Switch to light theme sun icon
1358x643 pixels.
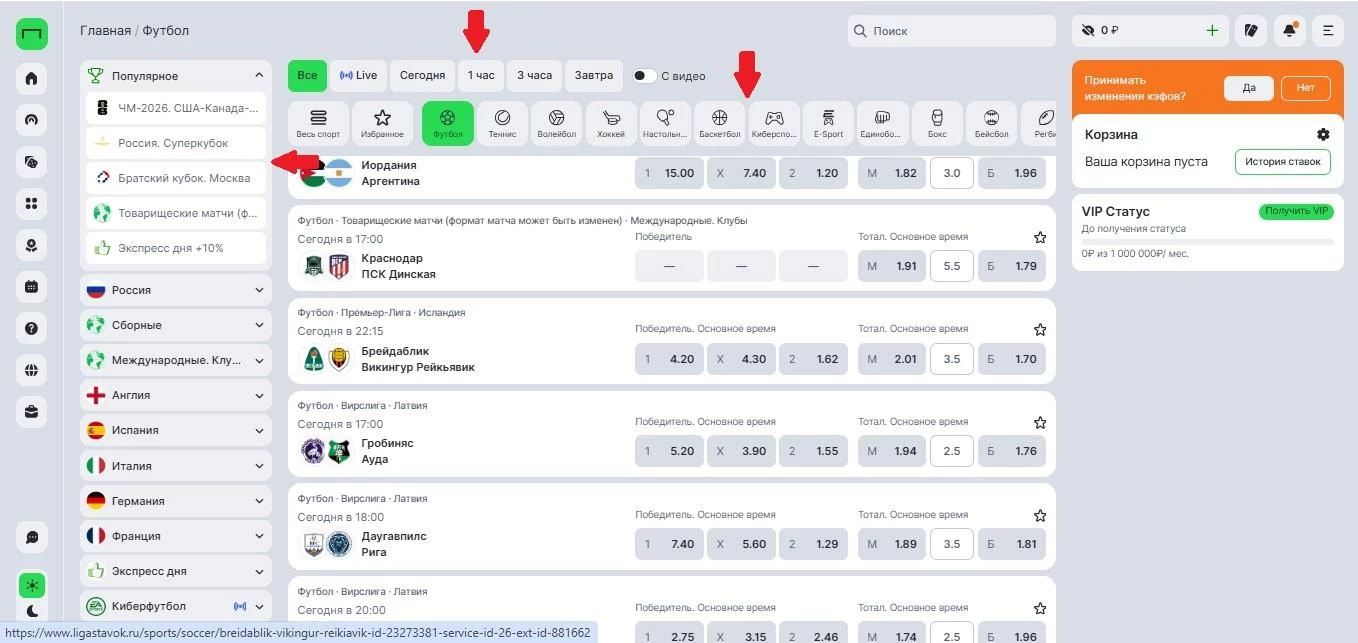tap(31, 585)
